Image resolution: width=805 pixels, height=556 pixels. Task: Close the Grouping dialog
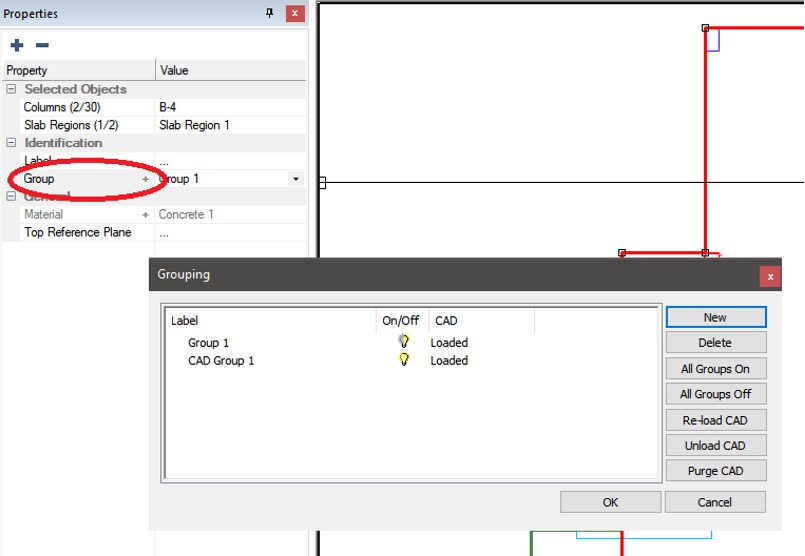pos(769,276)
